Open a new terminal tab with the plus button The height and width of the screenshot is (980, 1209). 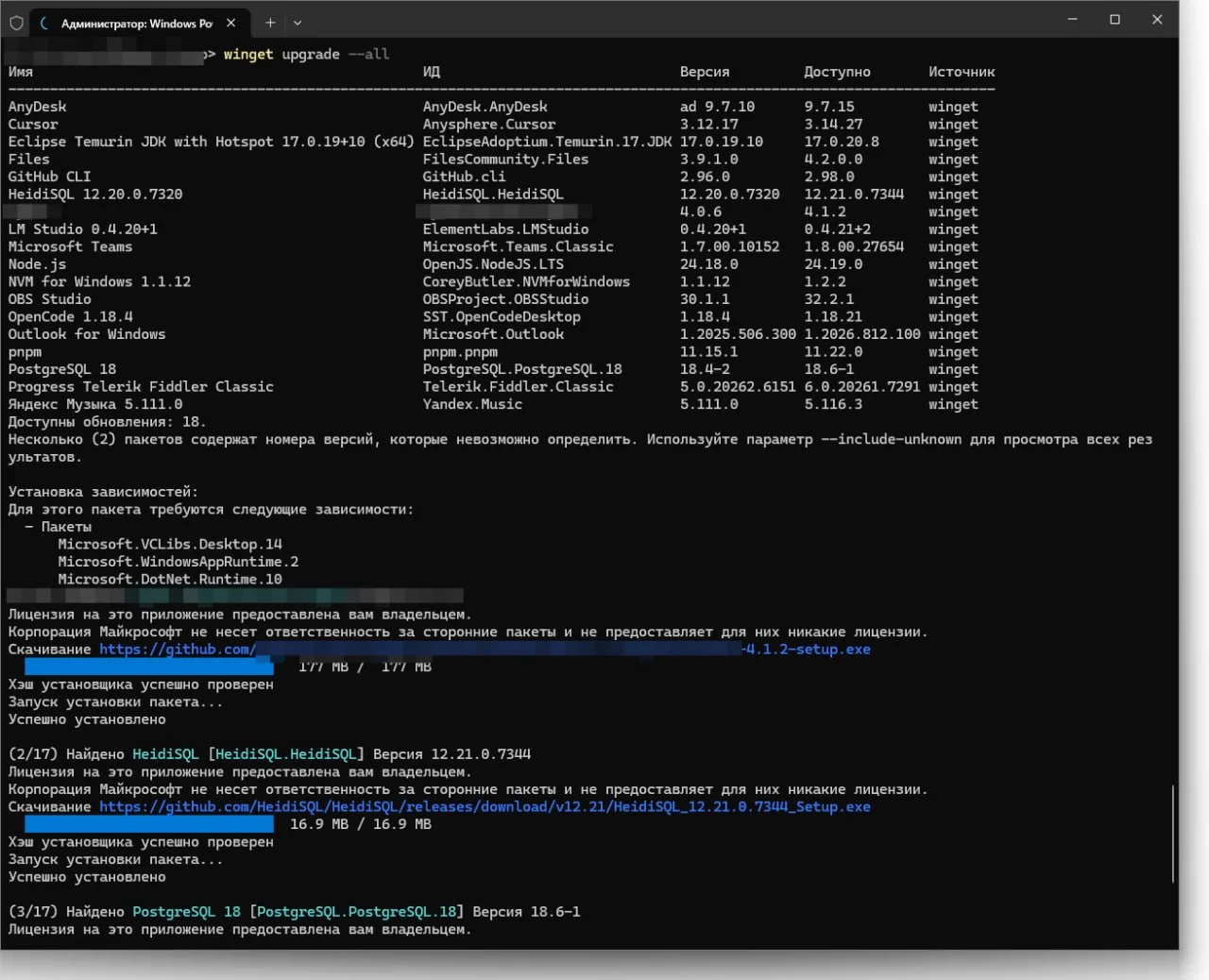click(270, 23)
